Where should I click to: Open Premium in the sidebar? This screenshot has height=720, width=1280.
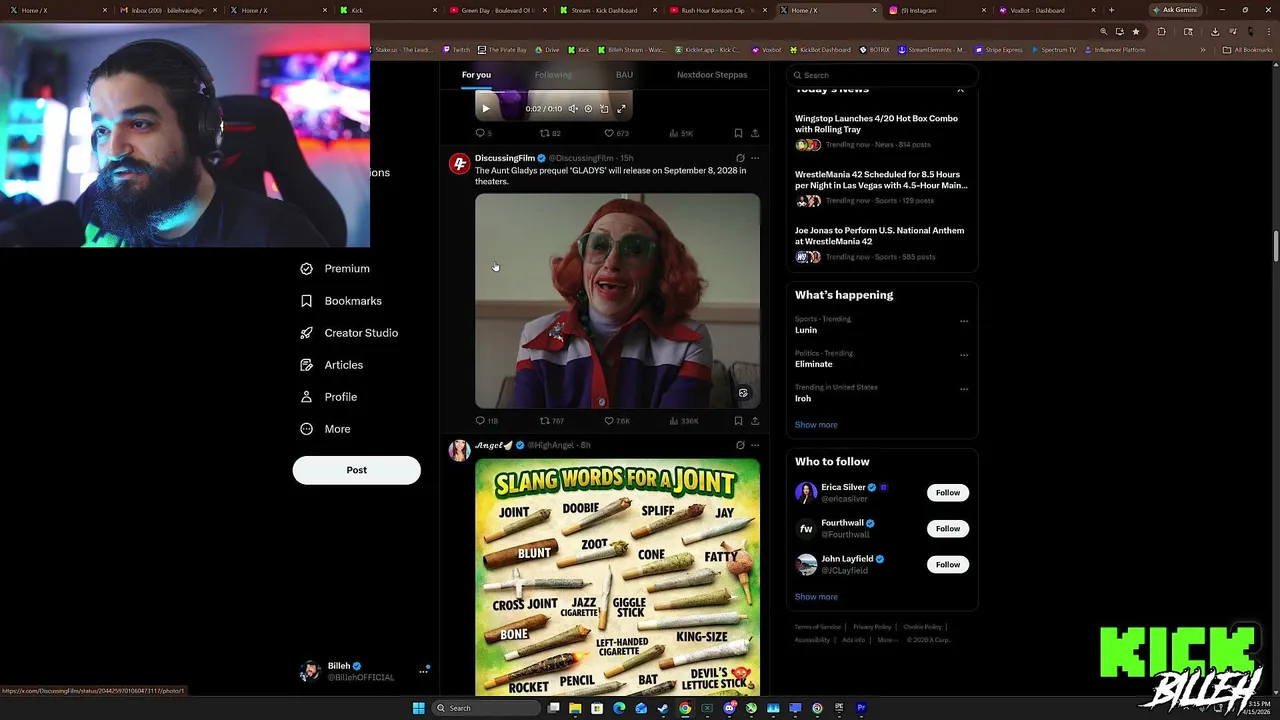click(335, 268)
